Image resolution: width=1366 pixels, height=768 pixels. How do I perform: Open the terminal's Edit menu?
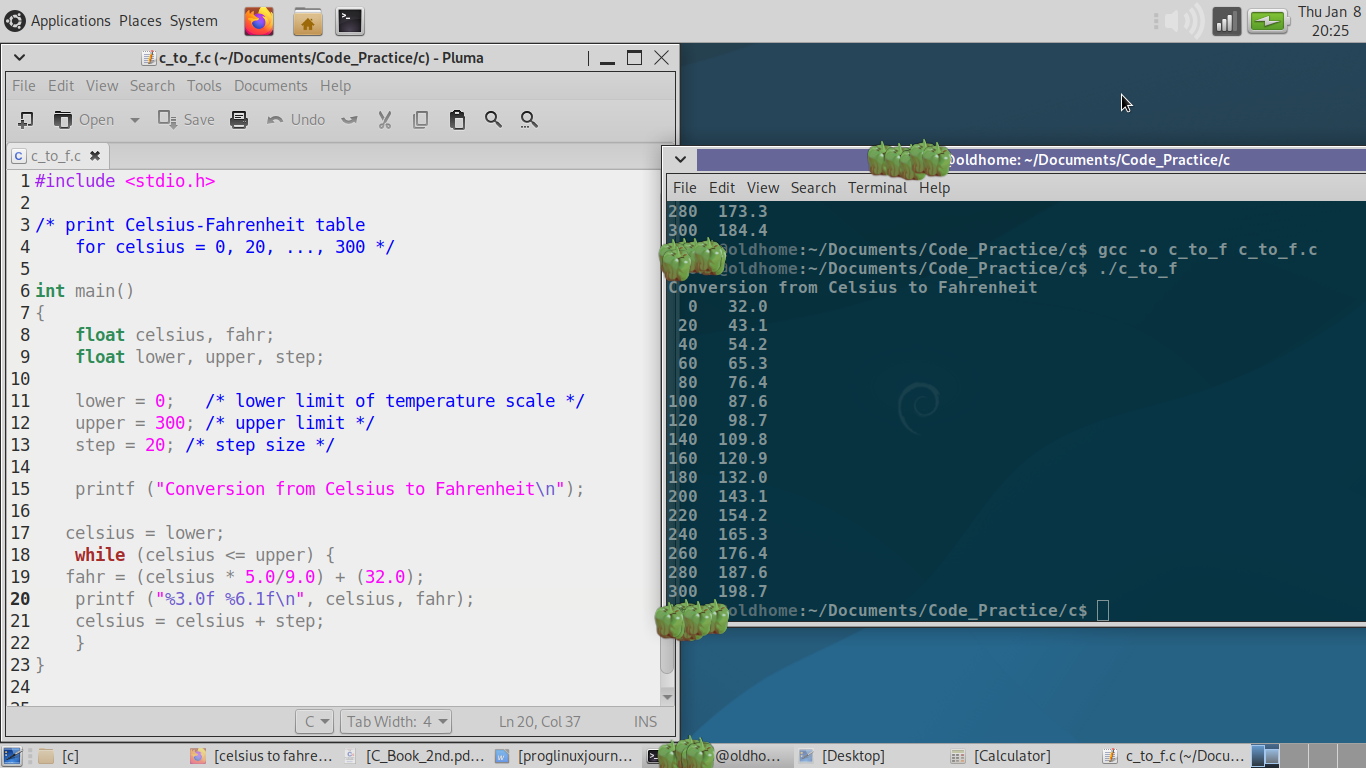722,188
